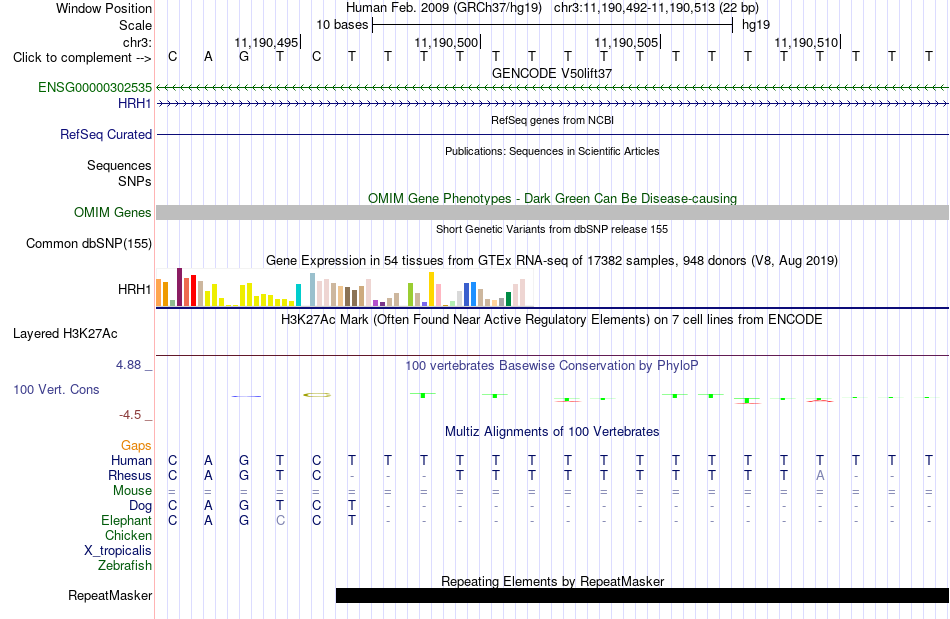Click the yellow oval PhyloP conservation mark

[317, 395]
